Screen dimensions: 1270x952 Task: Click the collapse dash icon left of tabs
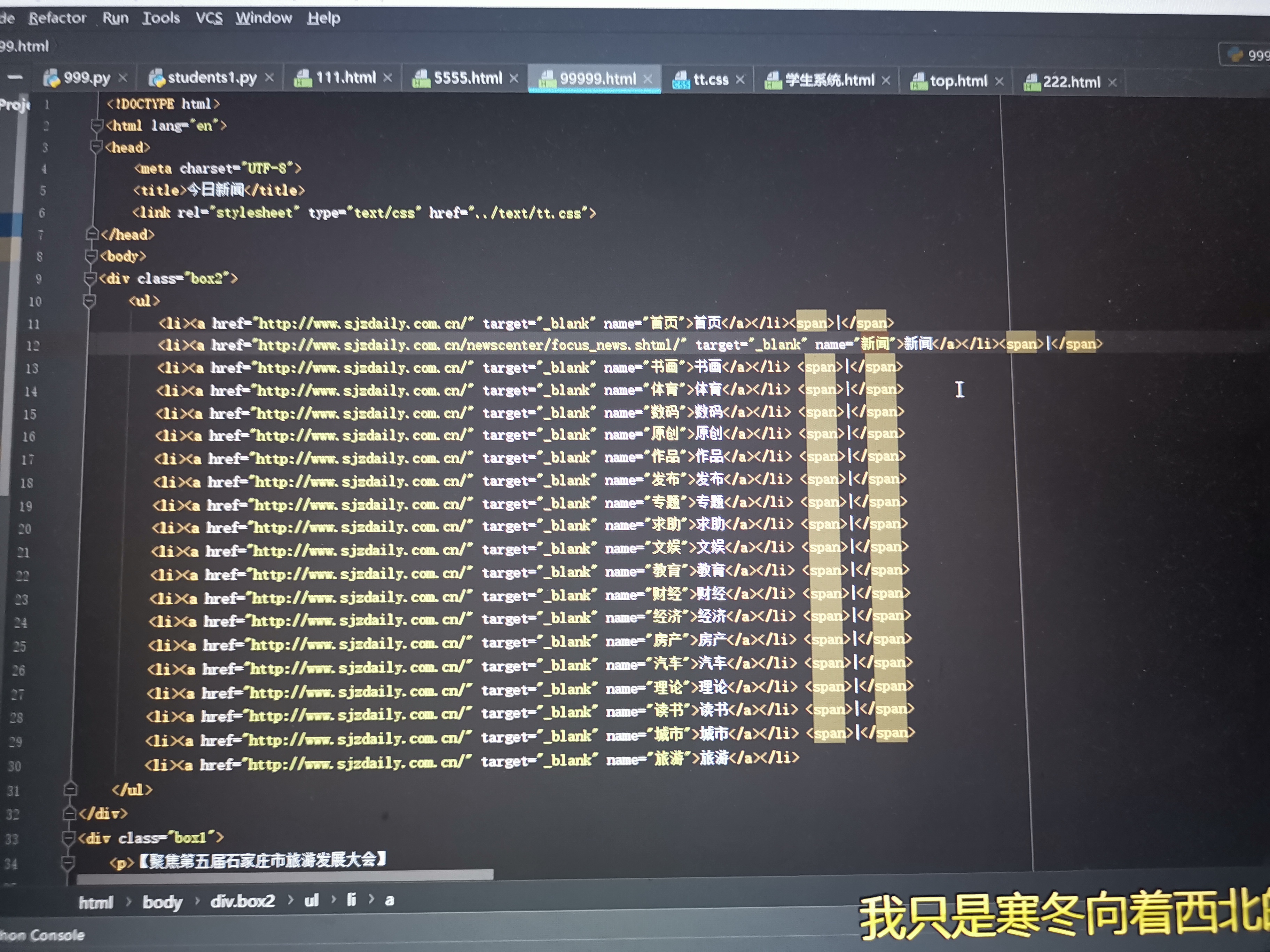pyautogui.click(x=16, y=77)
